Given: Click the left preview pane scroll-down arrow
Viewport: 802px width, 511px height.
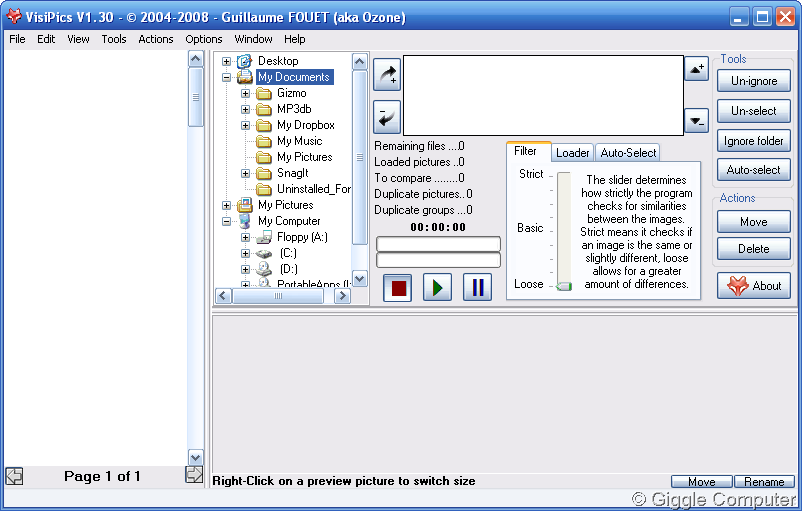Looking at the screenshot, I should coord(195,457).
